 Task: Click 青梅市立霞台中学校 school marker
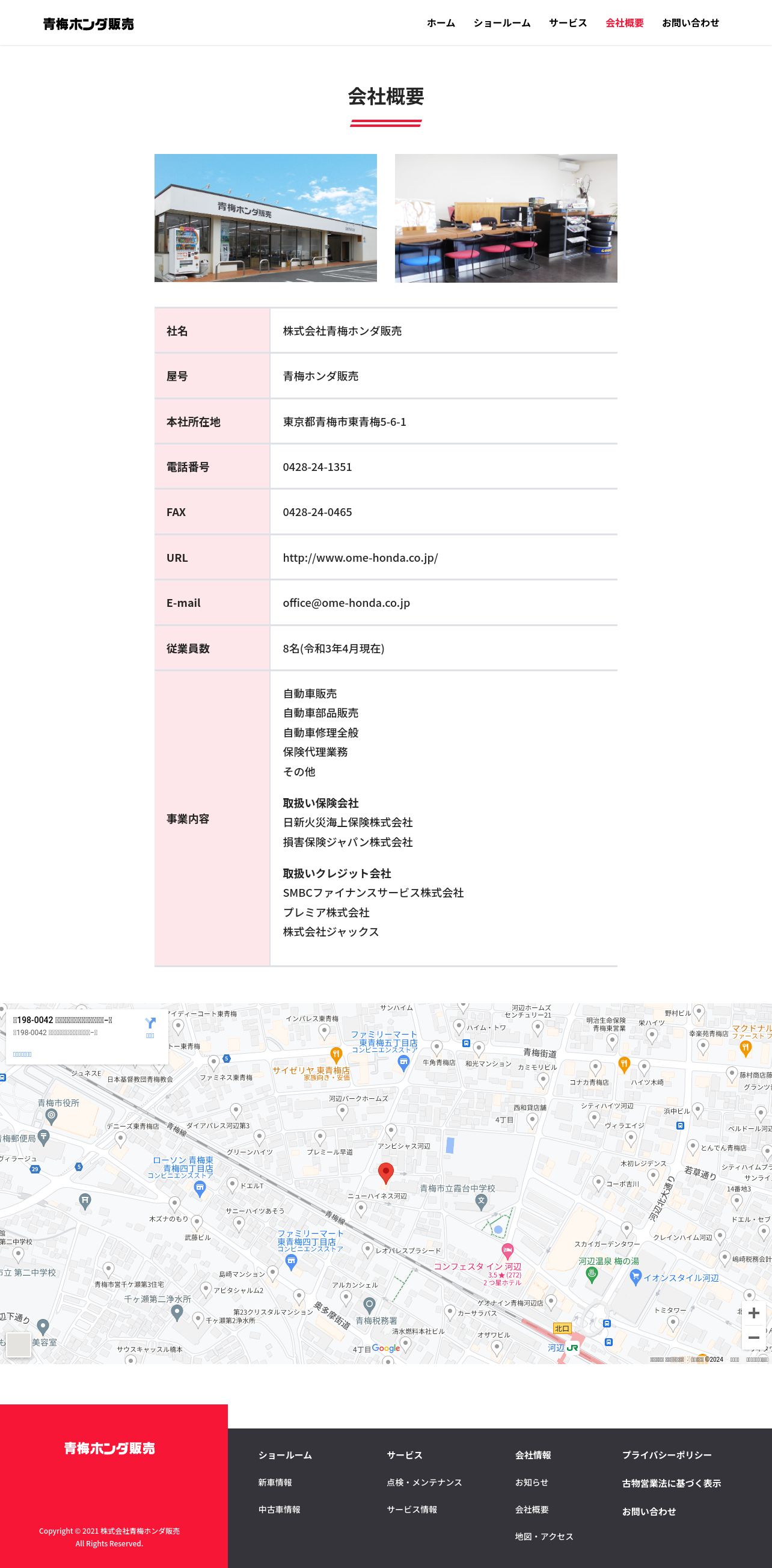tap(481, 1201)
